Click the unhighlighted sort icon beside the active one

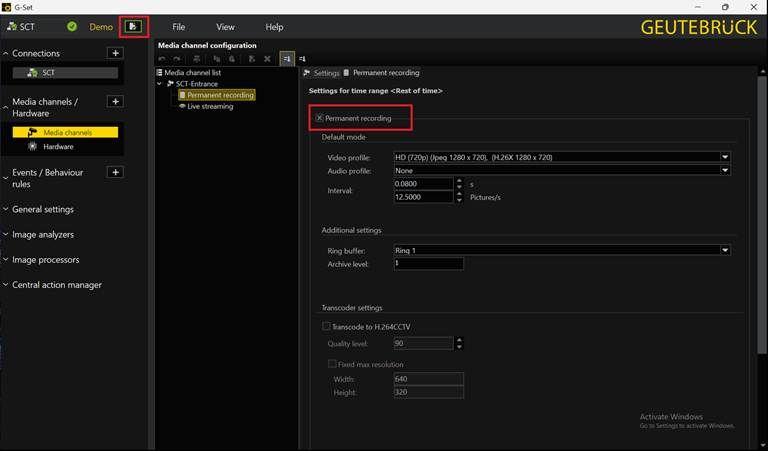302,59
